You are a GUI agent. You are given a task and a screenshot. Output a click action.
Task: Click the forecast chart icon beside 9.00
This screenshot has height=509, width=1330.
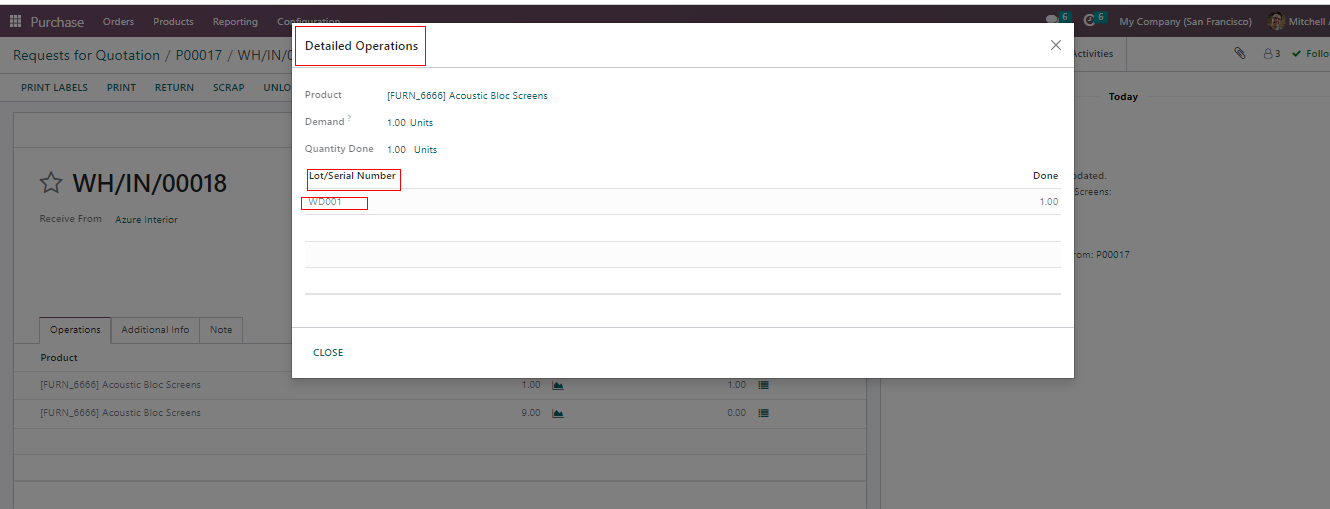(558, 413)
